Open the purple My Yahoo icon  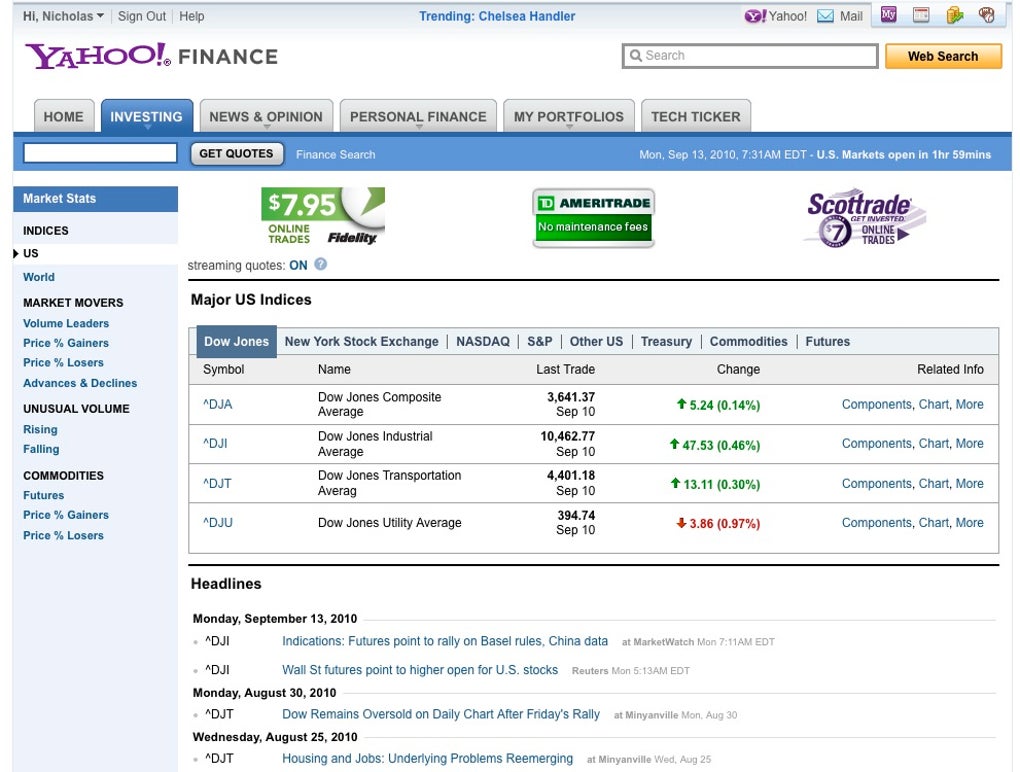click(889, 15)
